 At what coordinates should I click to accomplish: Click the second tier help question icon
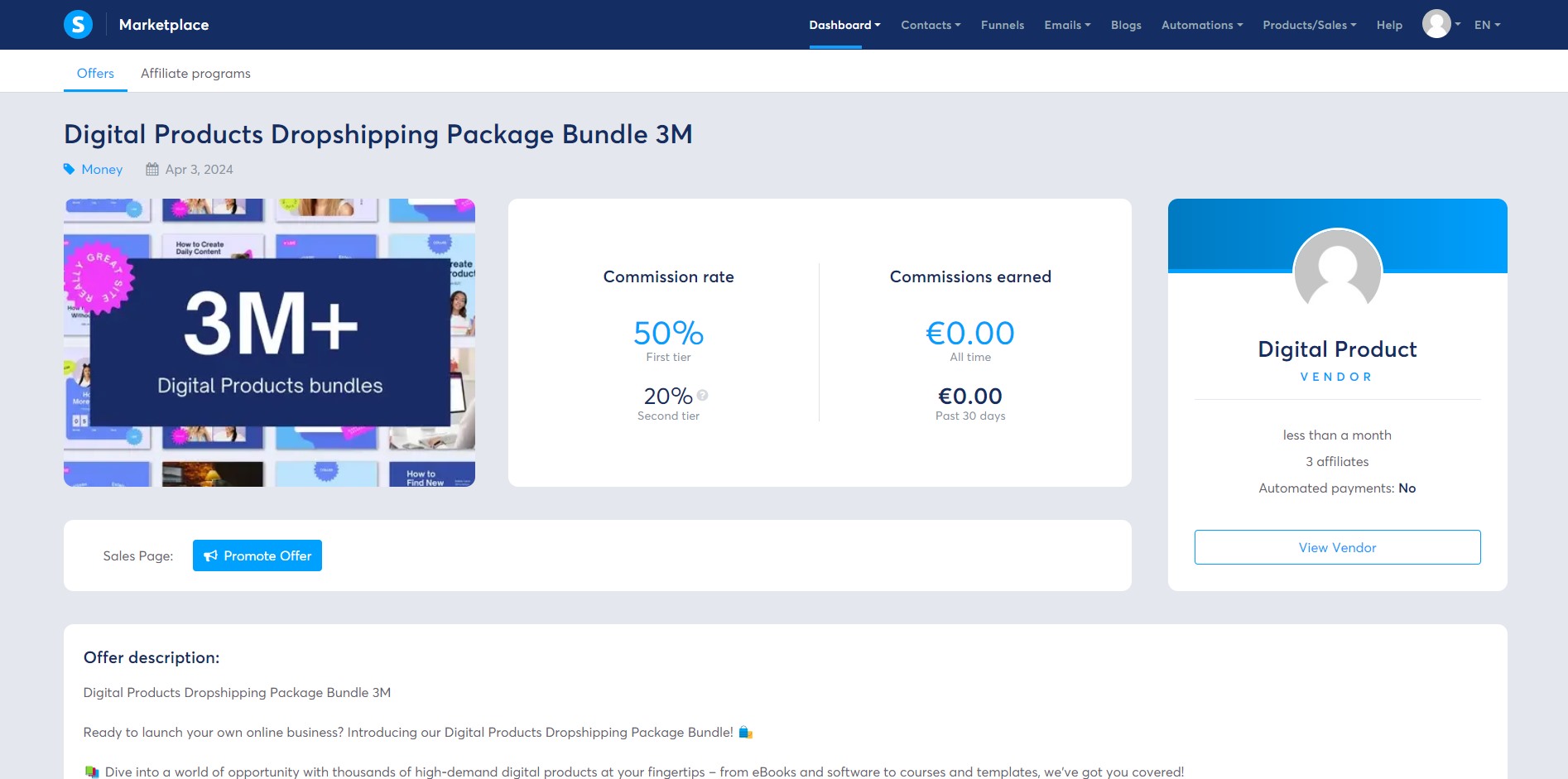(x=702, y=396)
